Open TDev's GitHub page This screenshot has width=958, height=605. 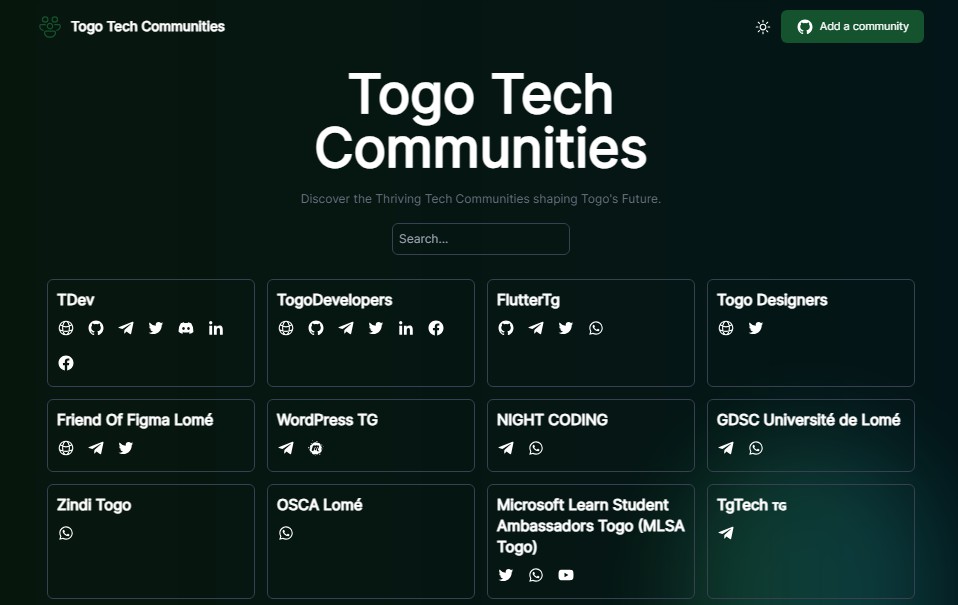click(x=96, y=328)
